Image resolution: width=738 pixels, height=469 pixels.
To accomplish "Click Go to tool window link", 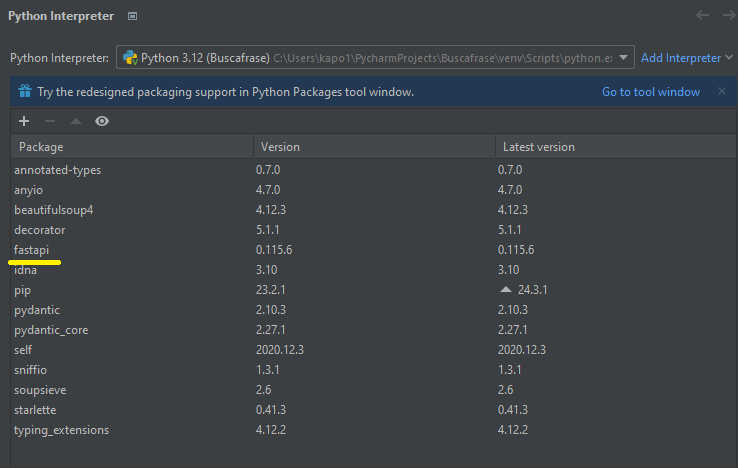I will tap(650, 92).
